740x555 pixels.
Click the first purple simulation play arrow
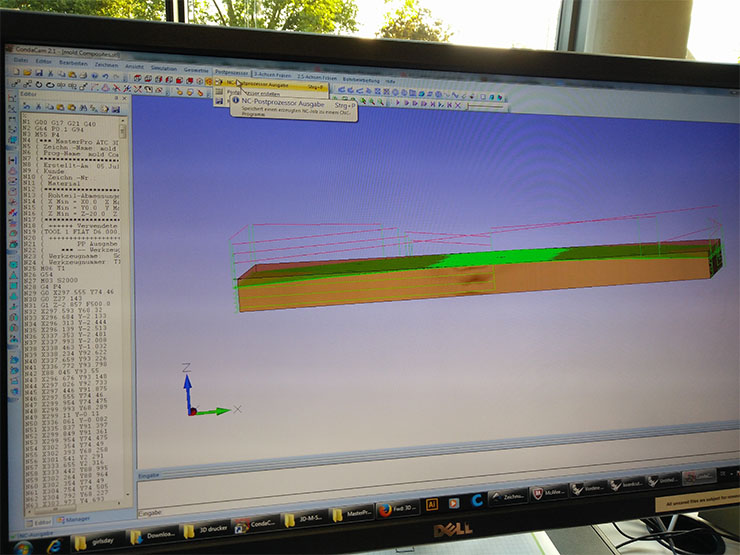point(398,102)
